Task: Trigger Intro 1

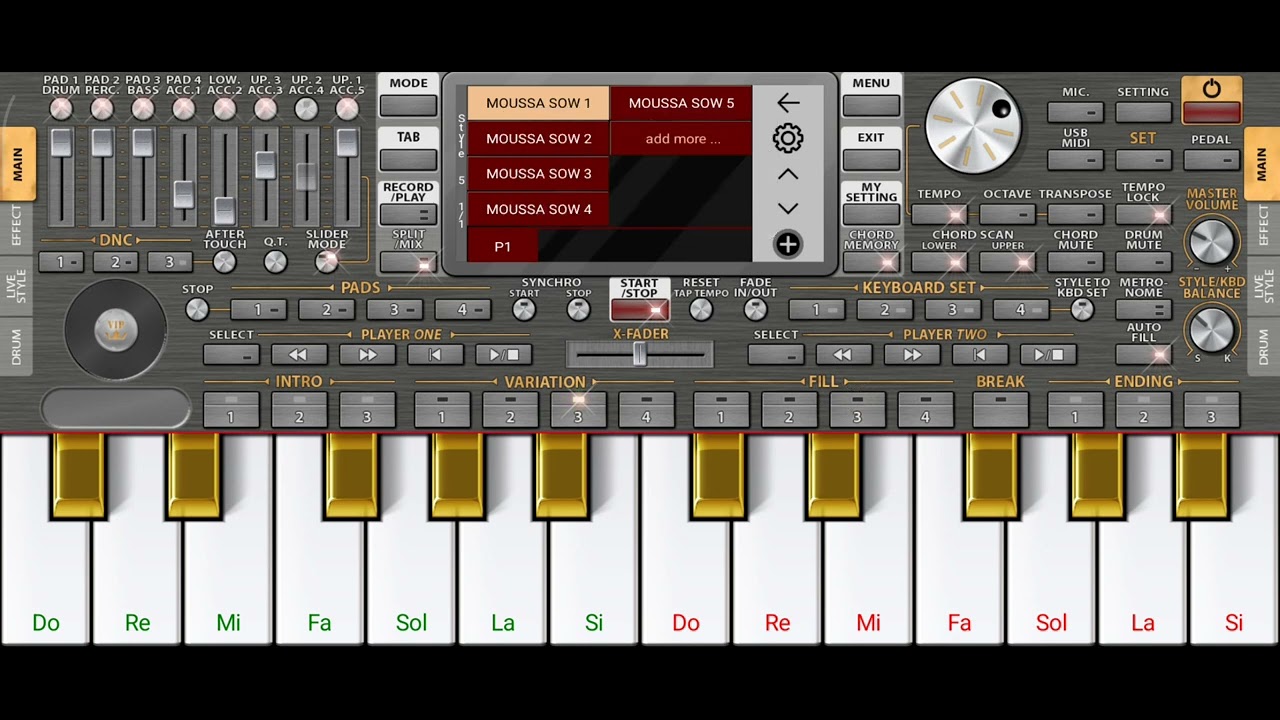Action: pos(230,410)
